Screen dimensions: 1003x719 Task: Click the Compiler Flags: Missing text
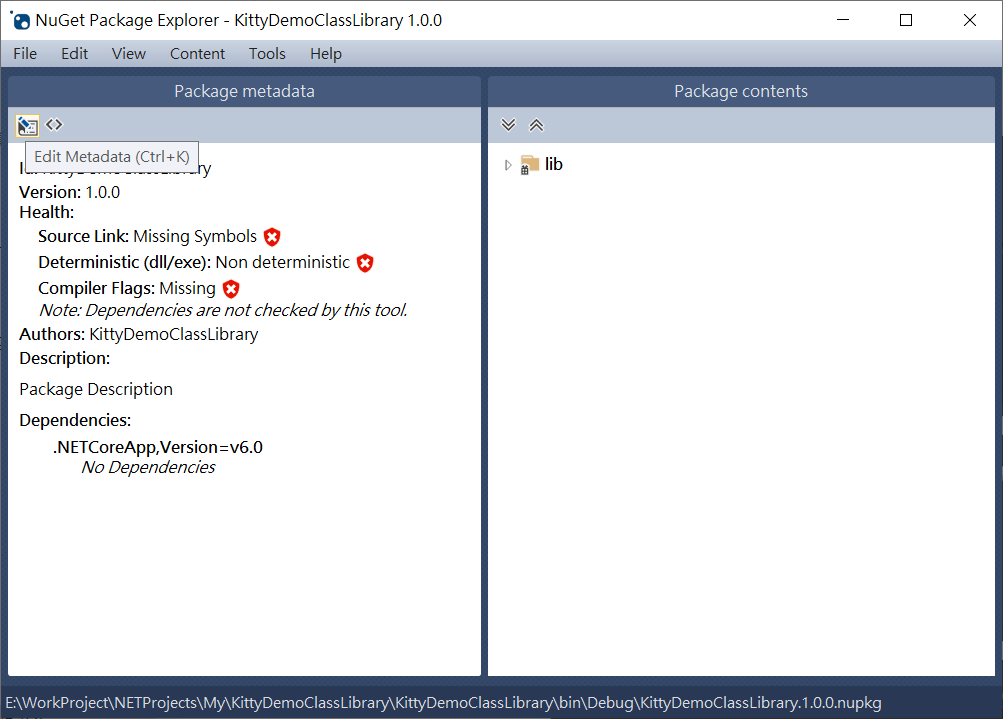pos(127,289)
